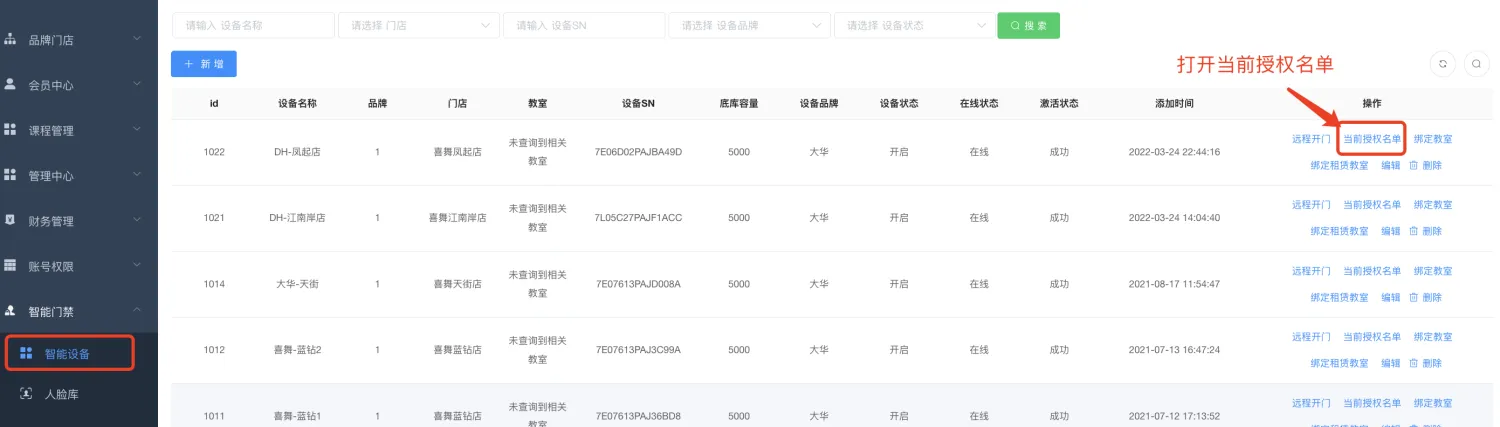Open the 设备品牌 filter dropdown
Screen dimensions: 1500x427
pyautogui.click(x=749, y=25)
